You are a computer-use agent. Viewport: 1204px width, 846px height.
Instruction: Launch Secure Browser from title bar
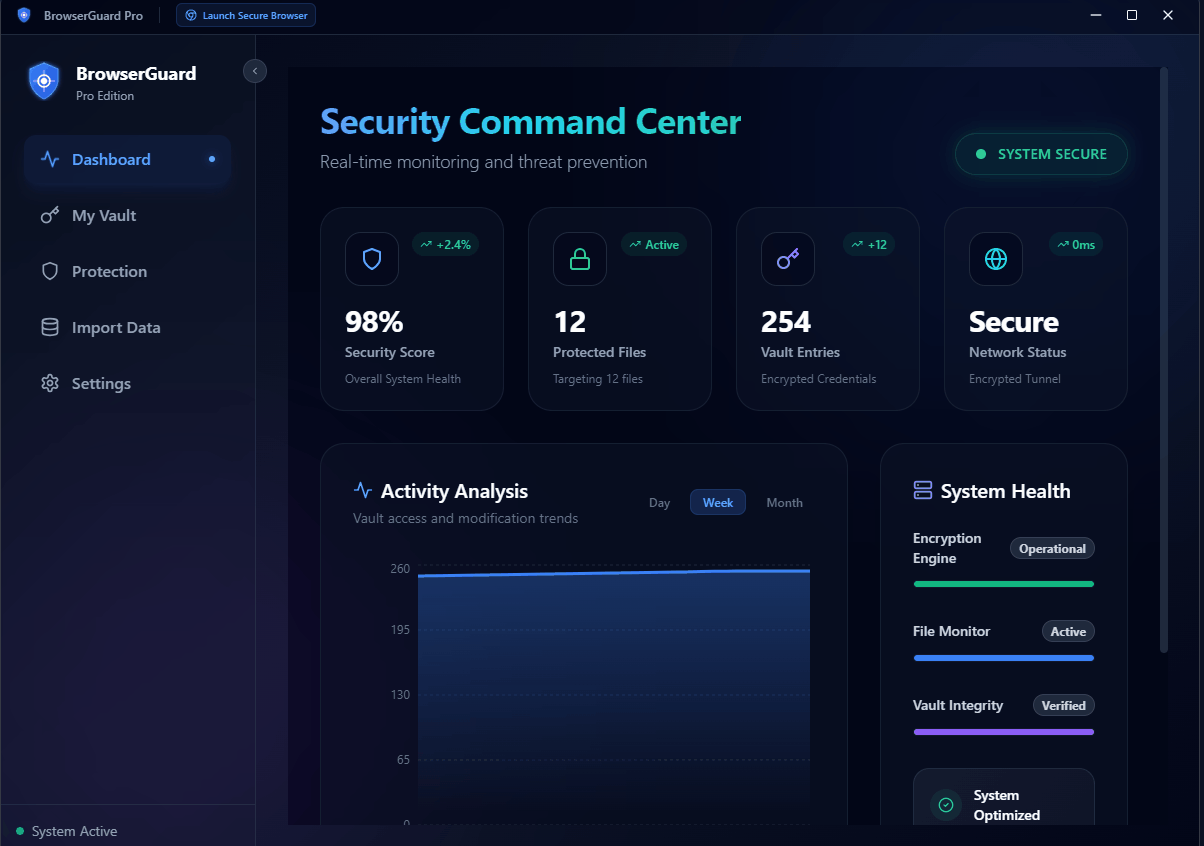coord(246,16)
